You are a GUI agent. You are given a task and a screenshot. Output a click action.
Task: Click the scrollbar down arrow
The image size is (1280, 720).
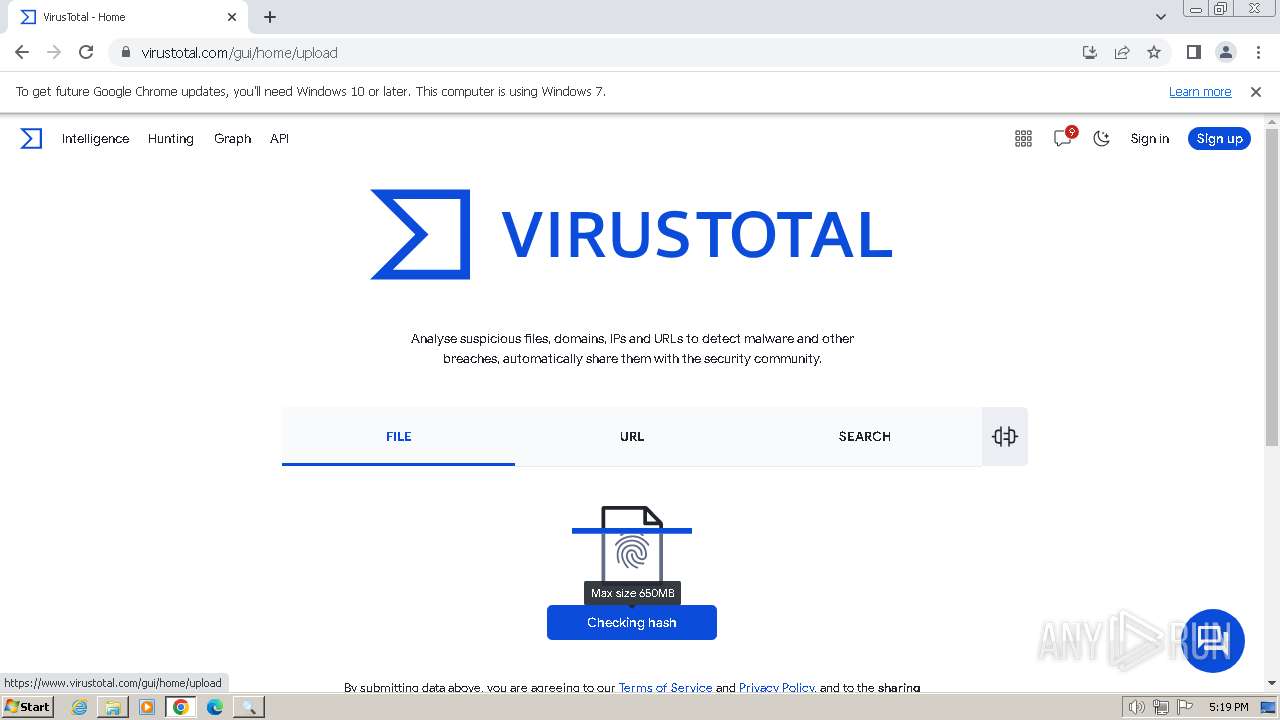tap(1272, 683)
